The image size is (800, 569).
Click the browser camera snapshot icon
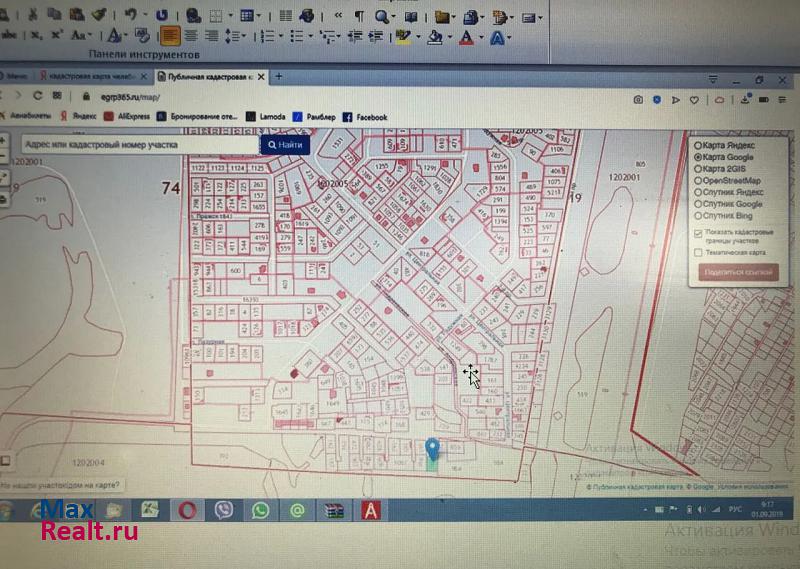point(638,99)
